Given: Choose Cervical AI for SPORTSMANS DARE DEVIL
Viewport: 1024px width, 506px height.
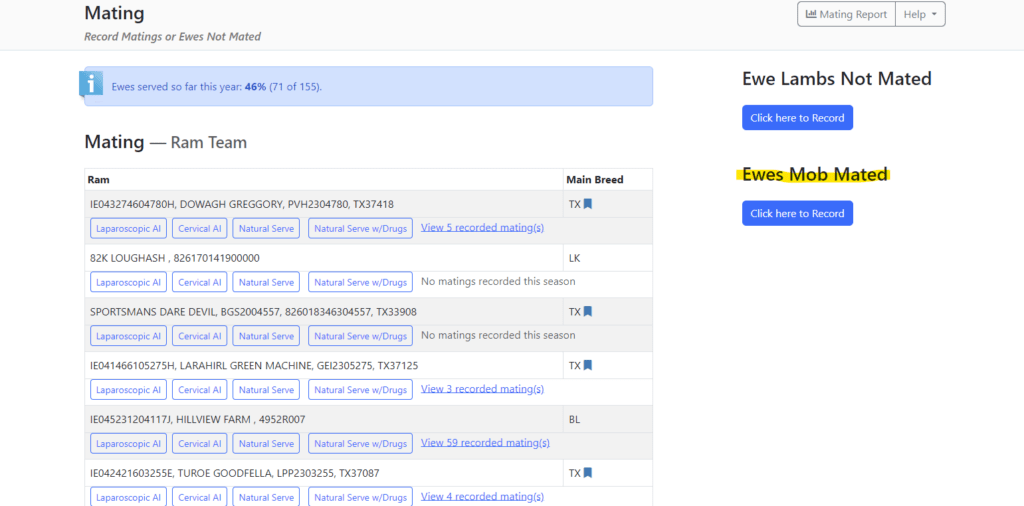Looking at the screenshot, I should (200, 336).
